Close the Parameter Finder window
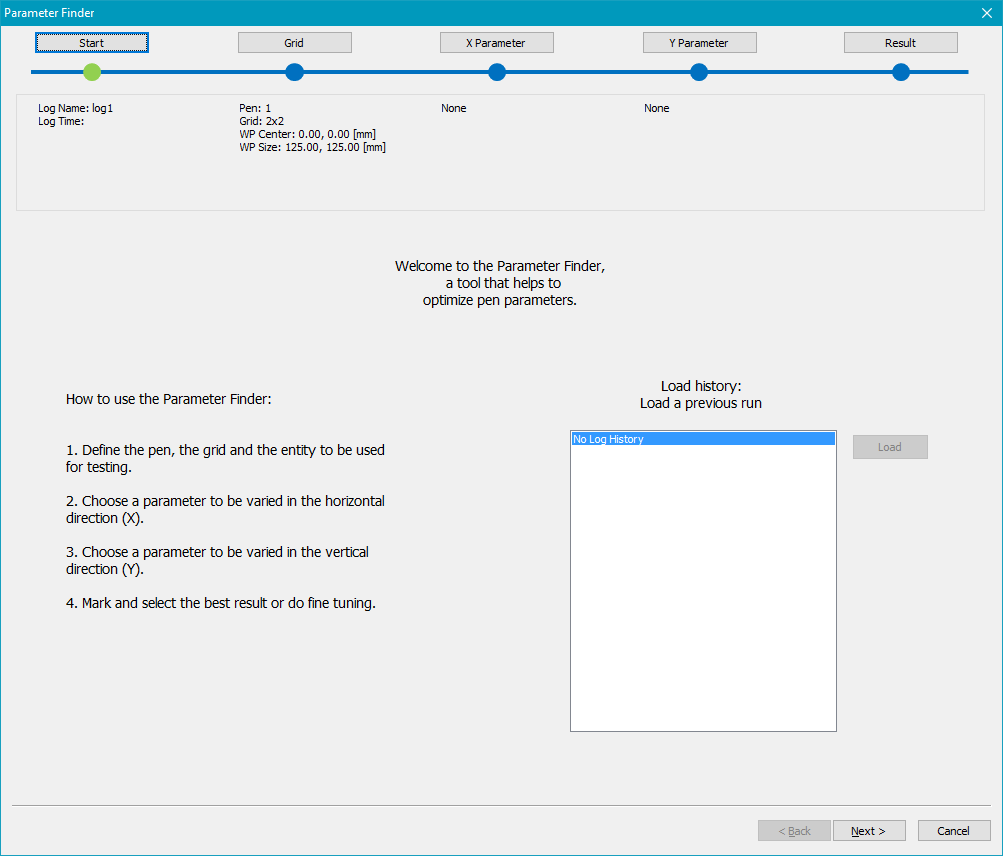The image size is (1003, 856). point(985,13)
